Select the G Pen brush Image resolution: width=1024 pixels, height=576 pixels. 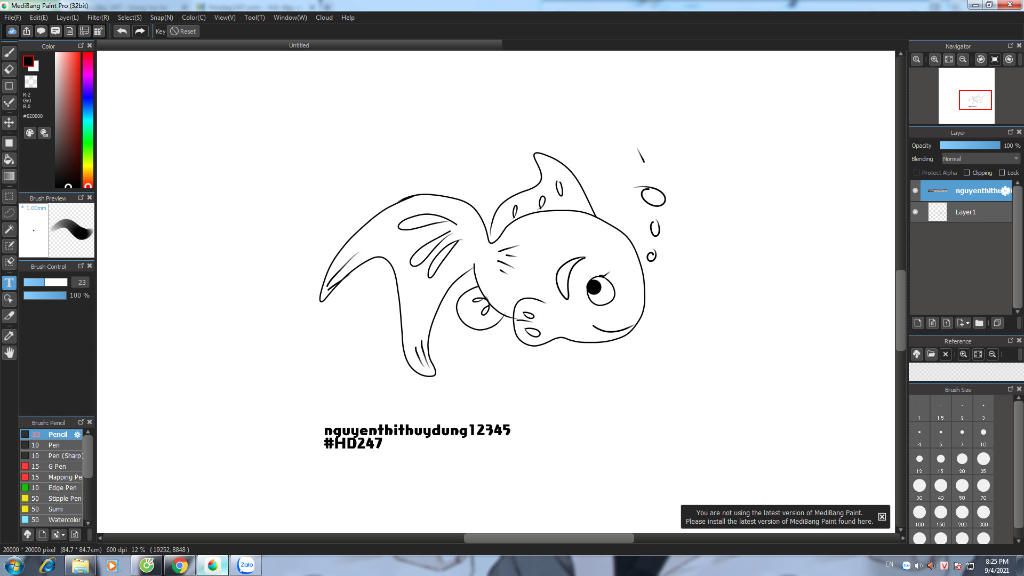click(x=52, y=466)
